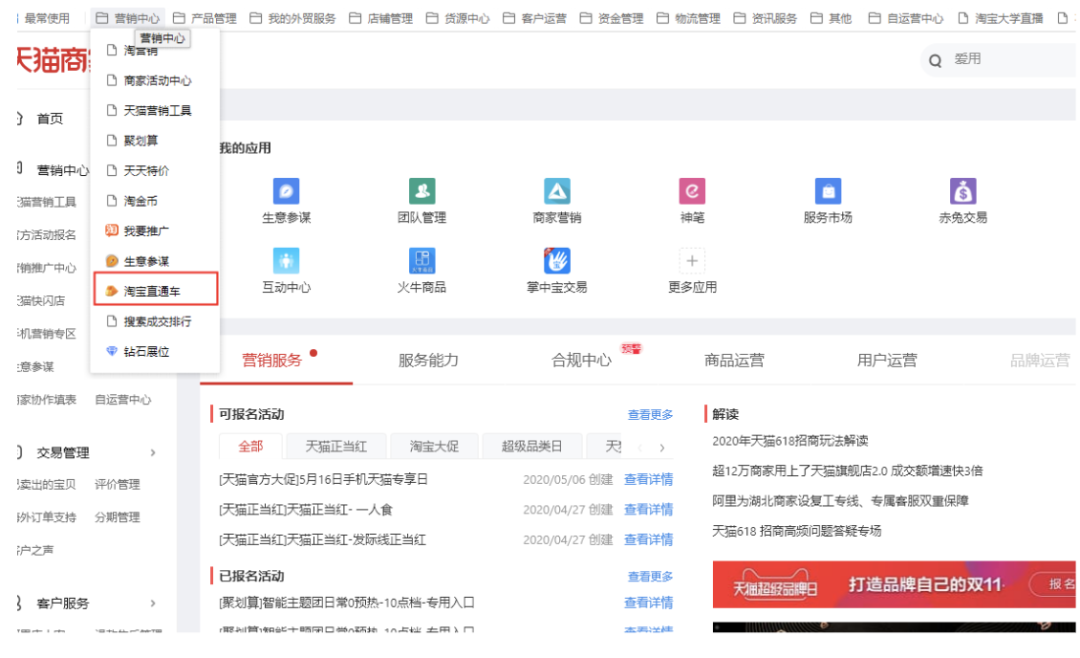Click the 更多应用 plus icon
This screenshot has height=658, width=1080.
[x=692, y=260]
